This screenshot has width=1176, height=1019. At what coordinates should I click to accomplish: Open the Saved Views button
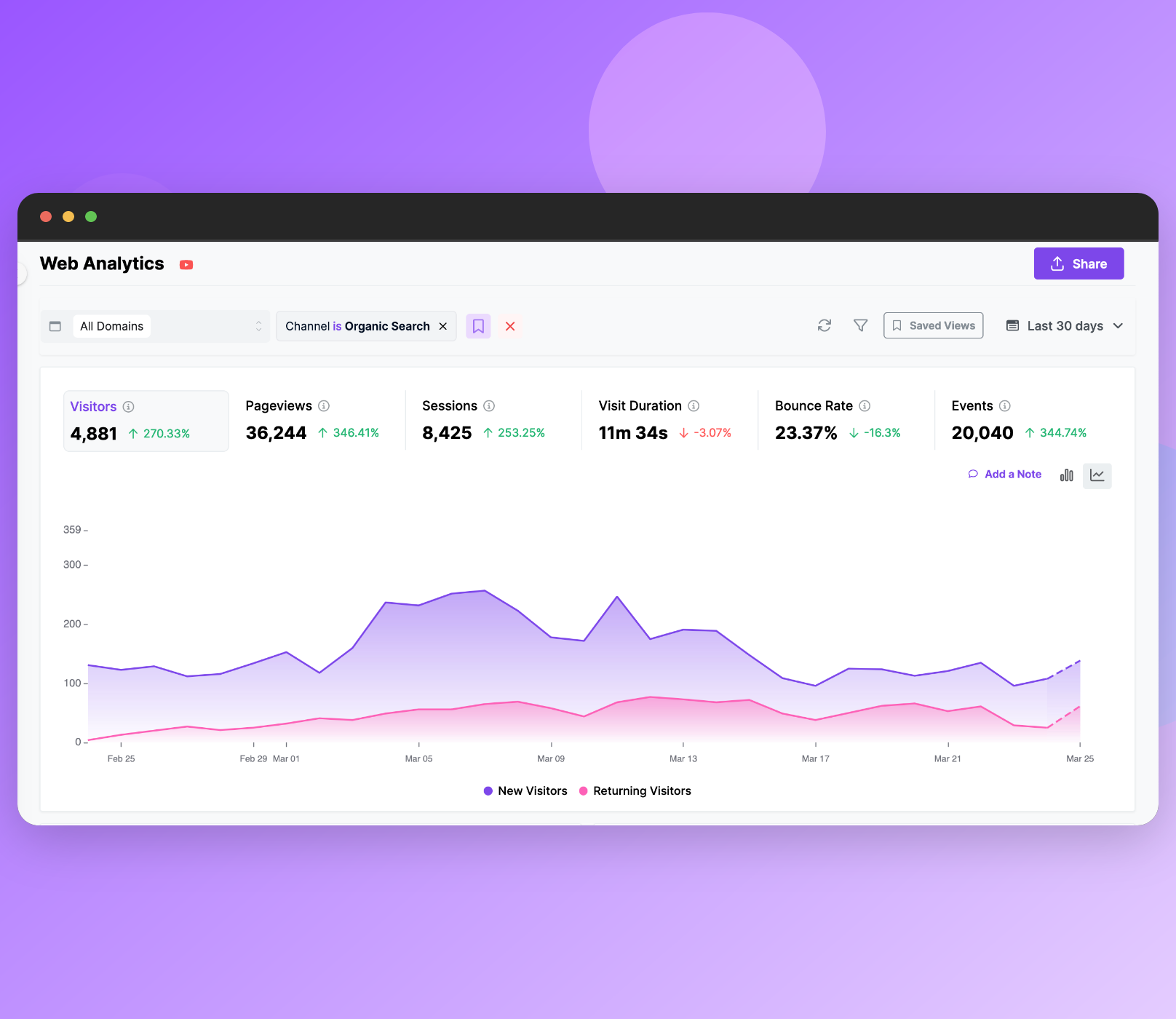tap(933, 325)
